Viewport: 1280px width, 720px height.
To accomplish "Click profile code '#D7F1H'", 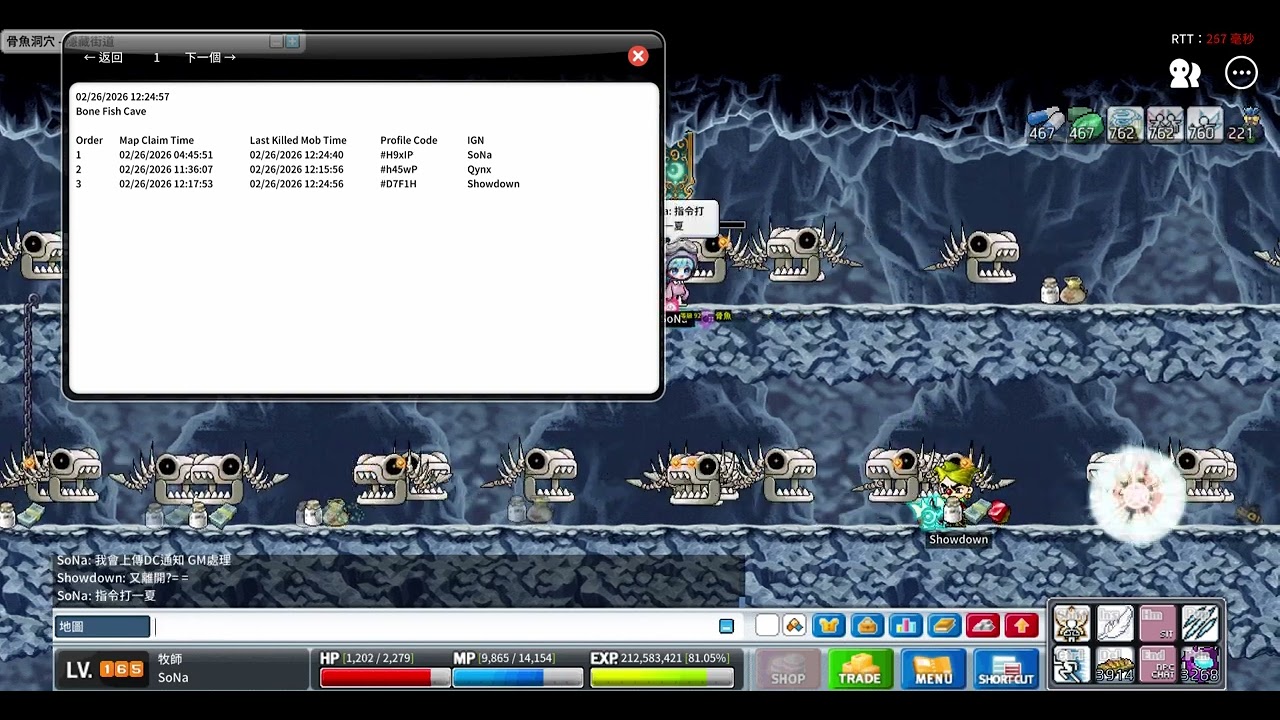I will point(398,184).
